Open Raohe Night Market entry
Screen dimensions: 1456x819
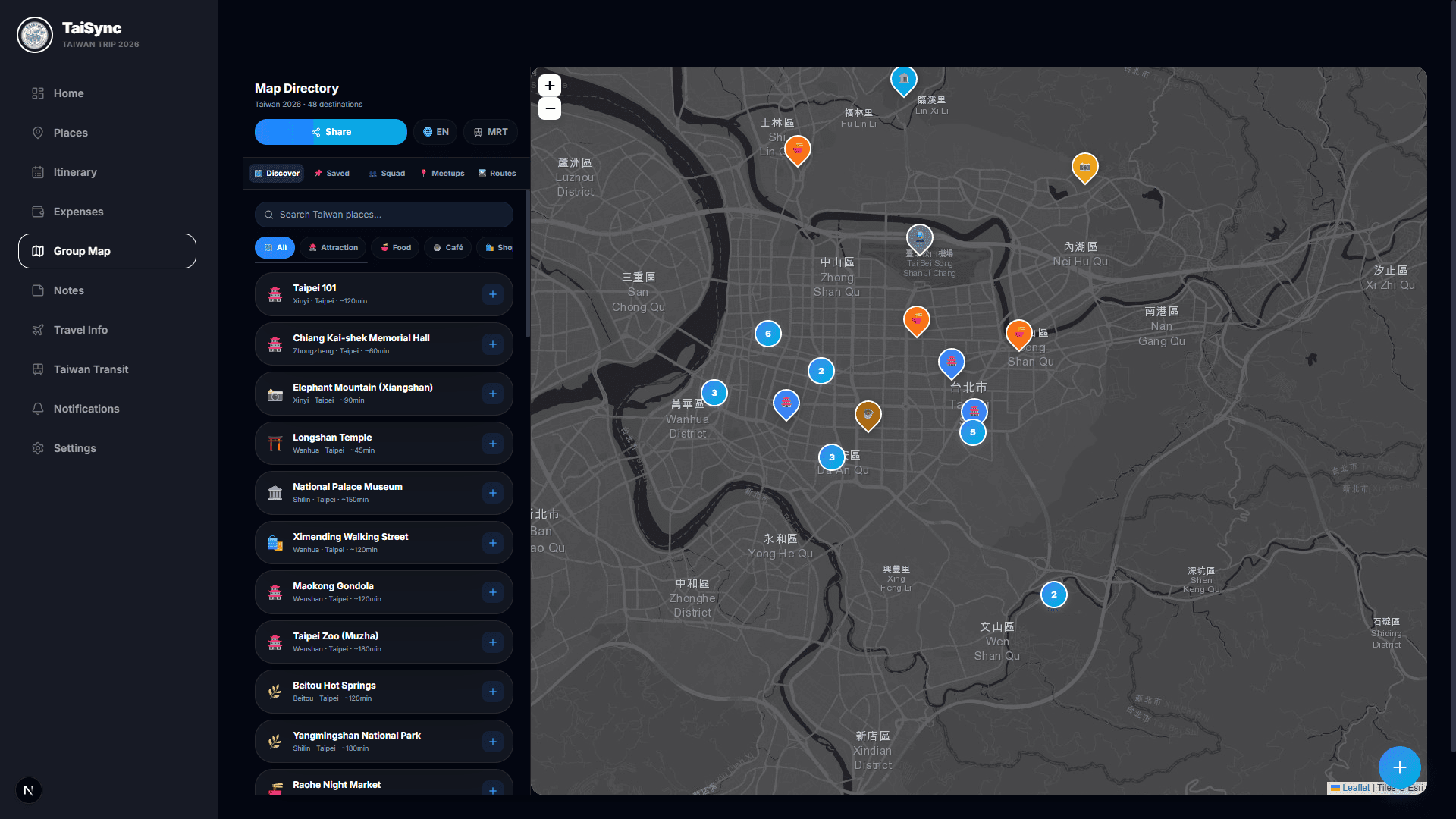point(384,783)
